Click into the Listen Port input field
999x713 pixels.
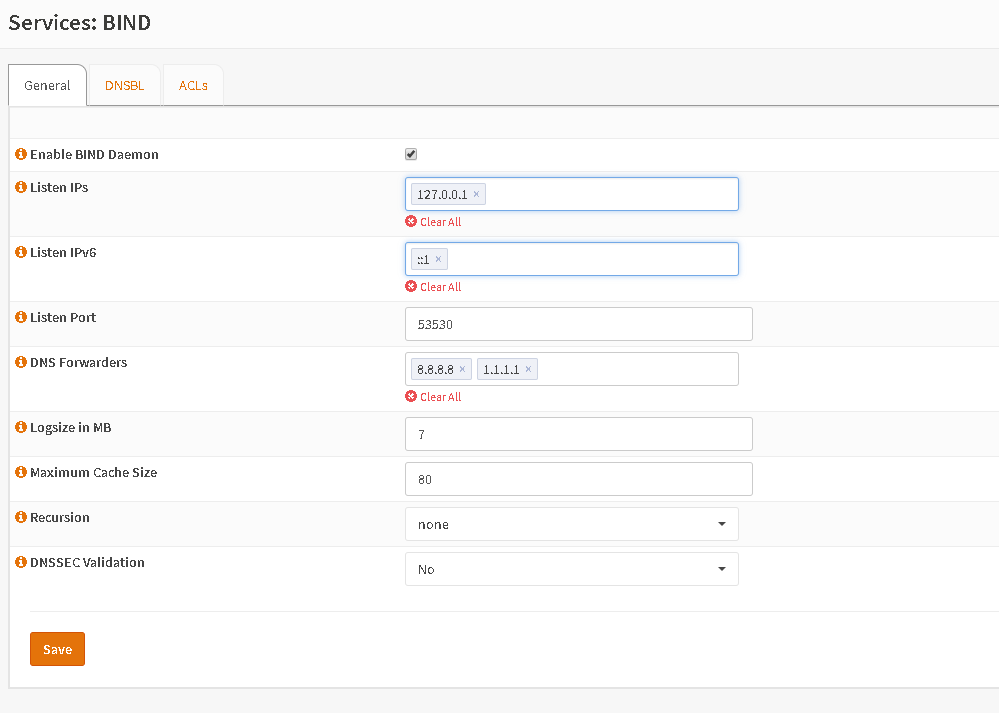pos(578,324)
